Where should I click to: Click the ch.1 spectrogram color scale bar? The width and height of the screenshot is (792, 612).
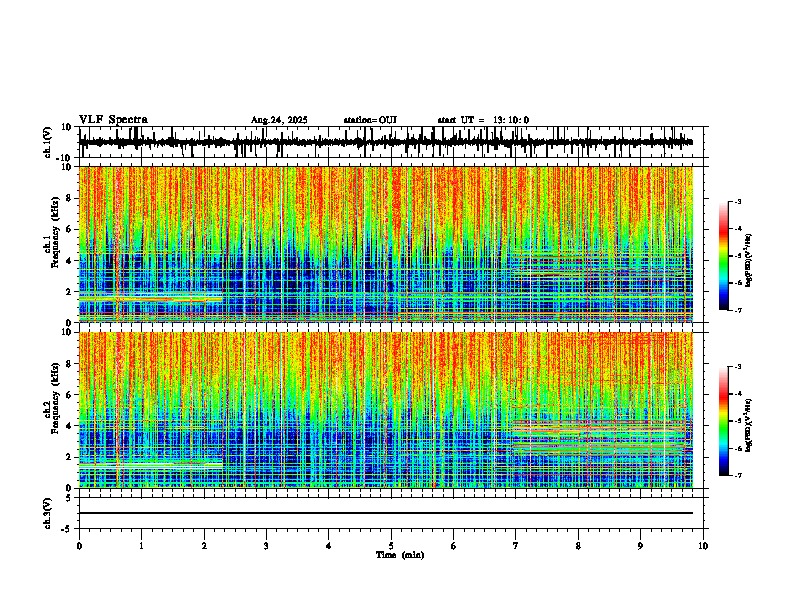[x=724, y=256]
